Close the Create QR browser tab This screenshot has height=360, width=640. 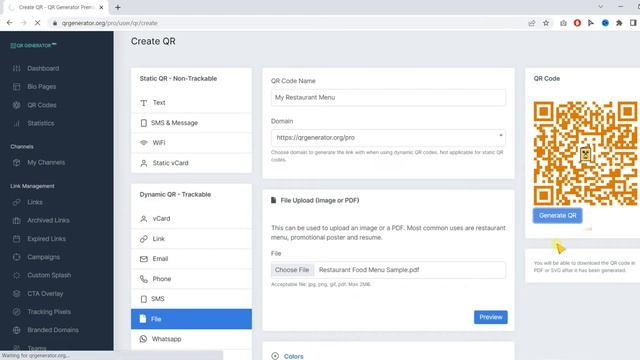click(101, 7)
